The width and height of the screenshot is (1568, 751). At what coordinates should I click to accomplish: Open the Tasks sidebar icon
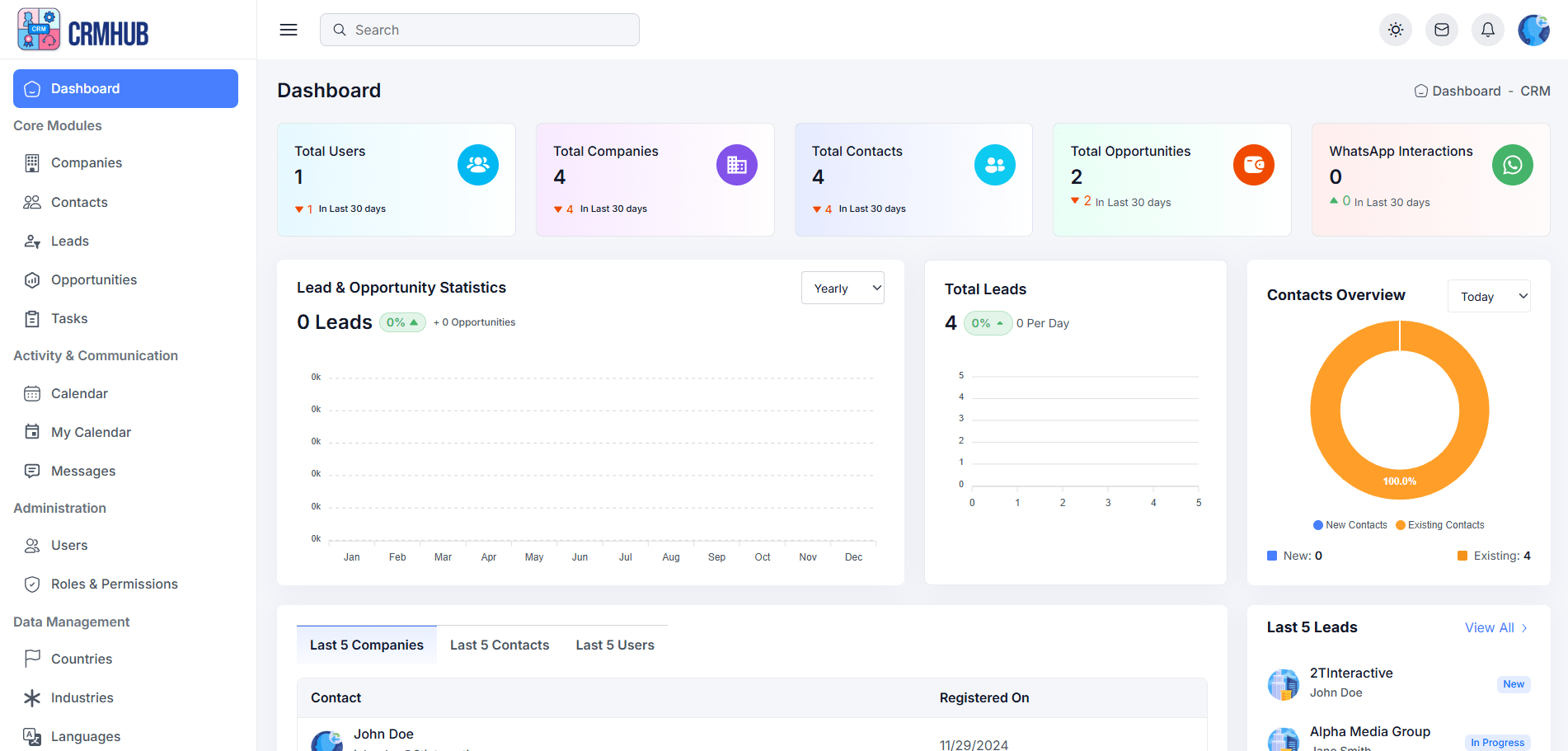pos(31,318)
